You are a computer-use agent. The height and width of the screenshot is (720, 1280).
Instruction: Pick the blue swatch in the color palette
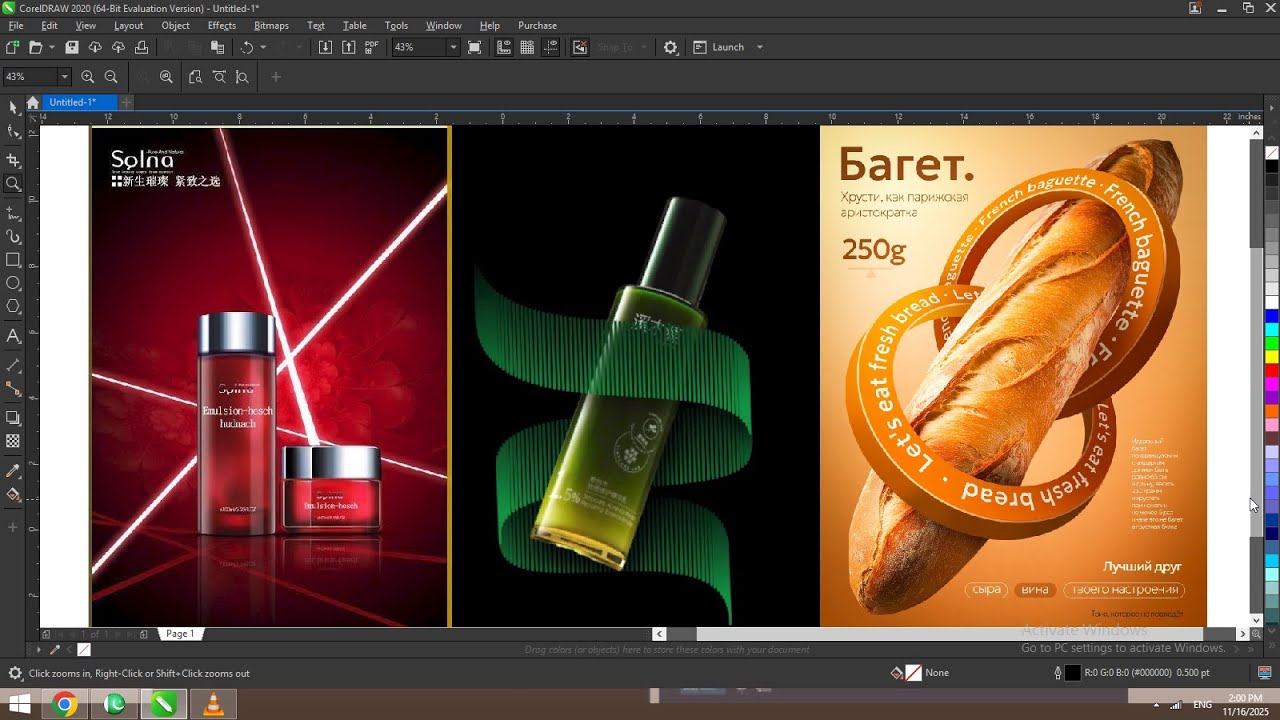1272,316
